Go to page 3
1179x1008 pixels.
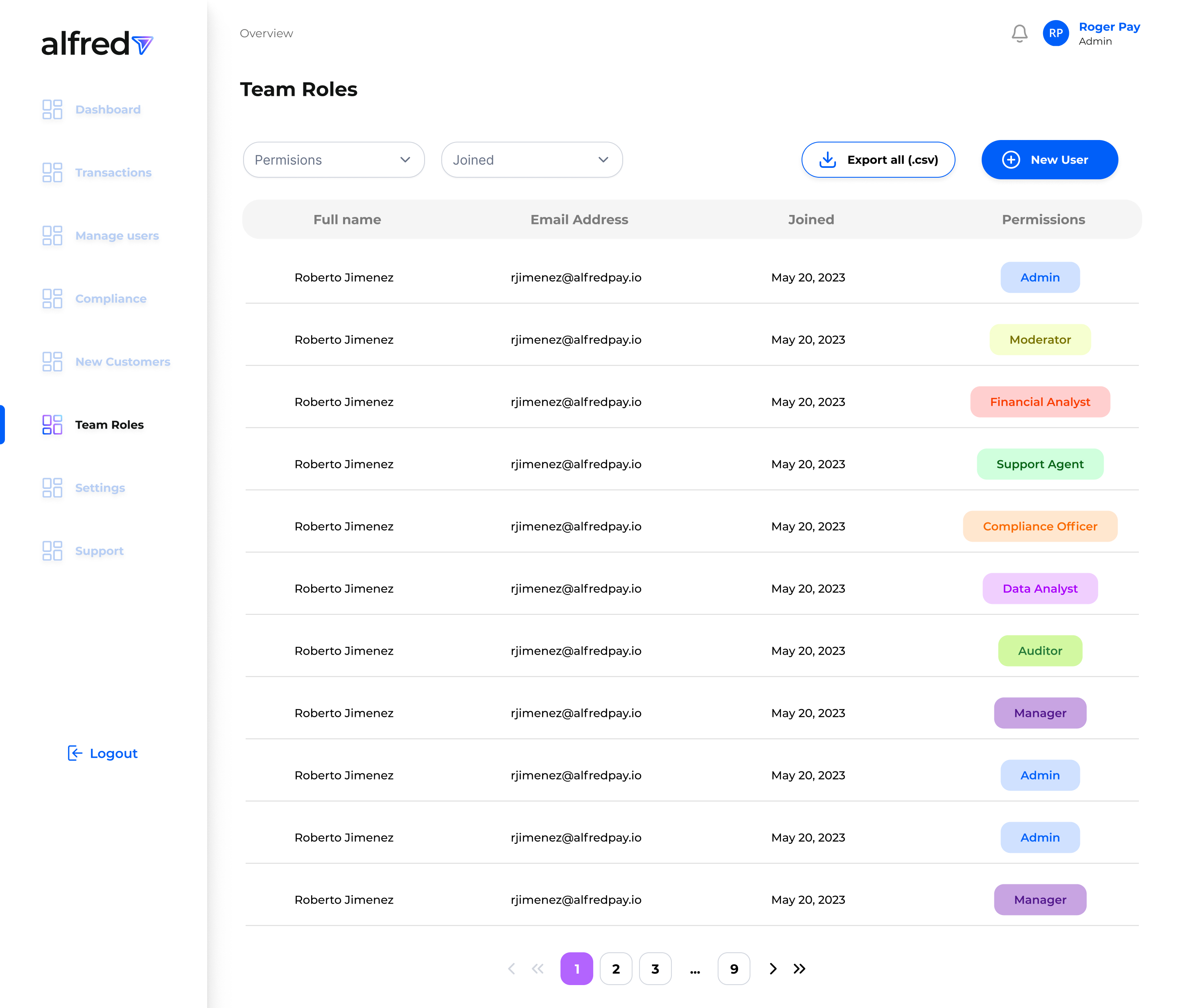(655, 968)
